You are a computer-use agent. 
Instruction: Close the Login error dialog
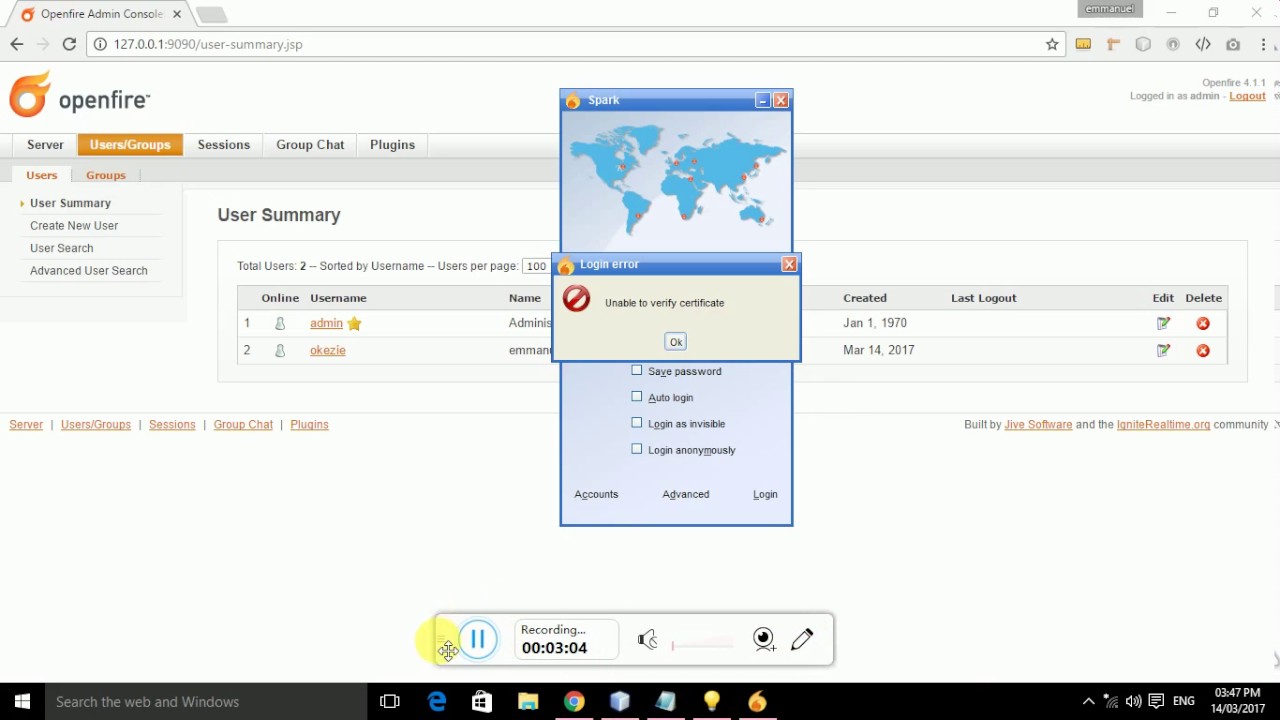click(789, 264)
